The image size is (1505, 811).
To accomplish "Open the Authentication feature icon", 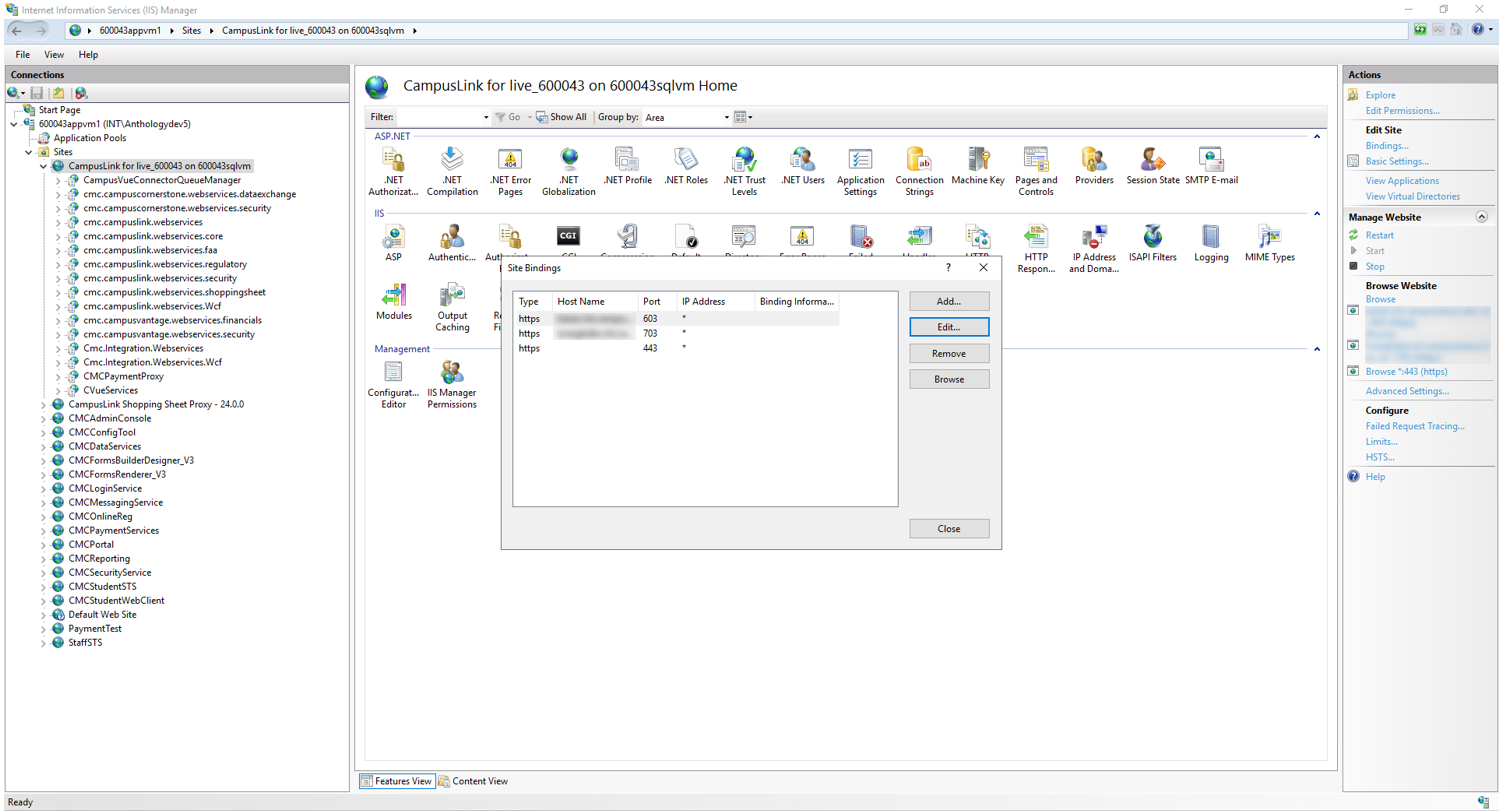I will pos(452,243).
